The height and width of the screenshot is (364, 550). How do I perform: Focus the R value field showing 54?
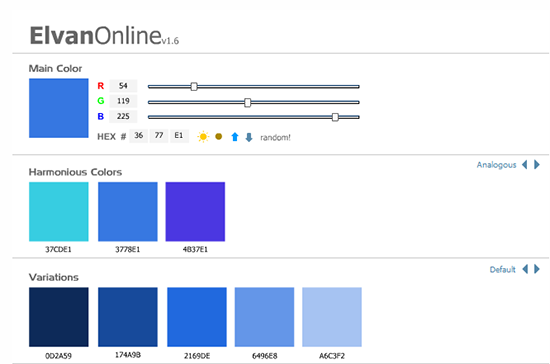[123, 86]
